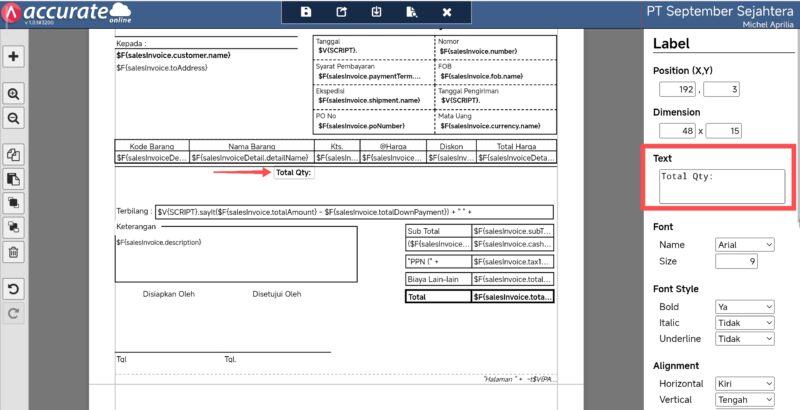Open the Bold dropdown set to Ya
800x410 pixels.
coord(745,306)
